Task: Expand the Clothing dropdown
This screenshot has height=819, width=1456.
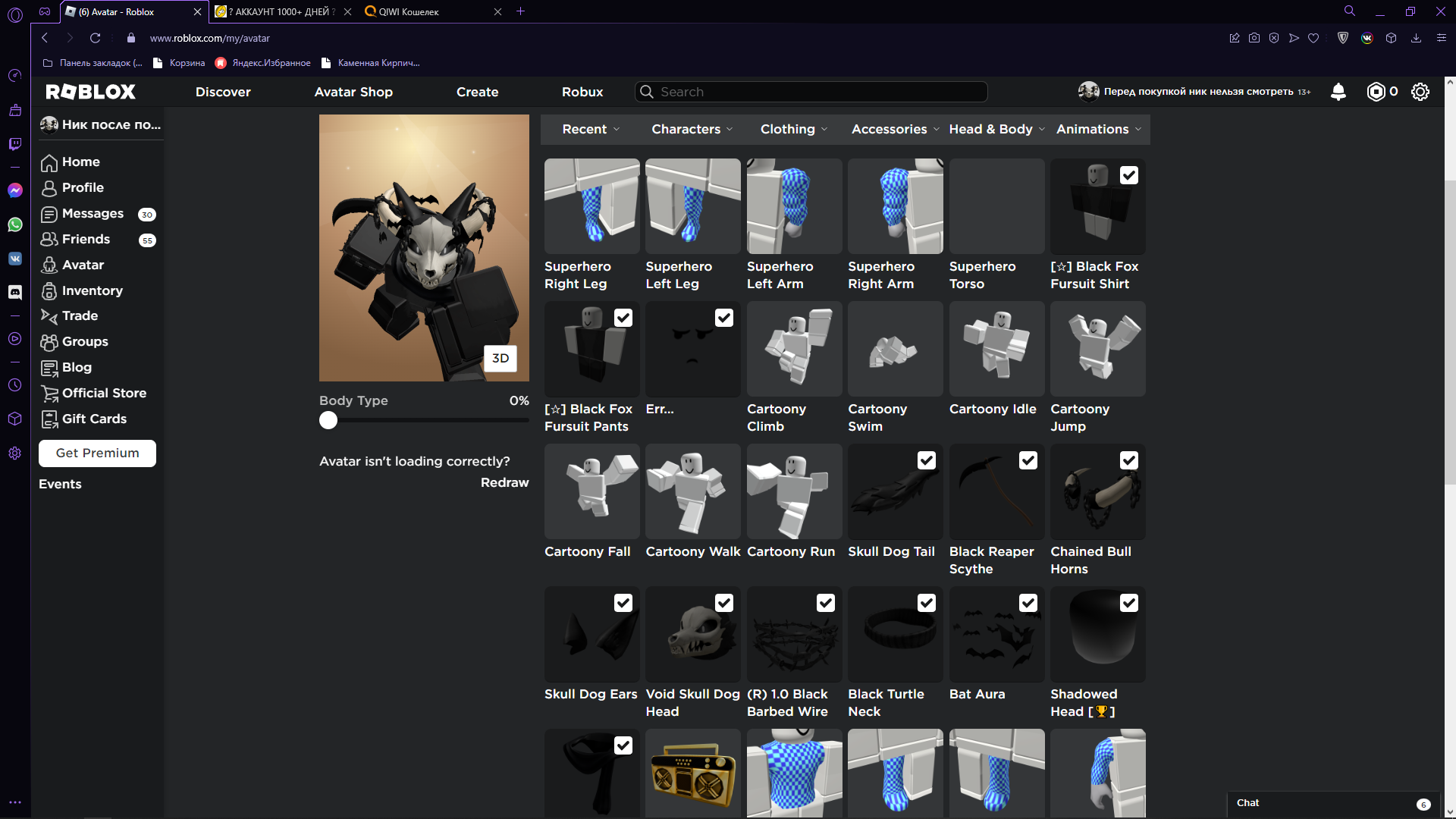Action: tap(794, 129)
